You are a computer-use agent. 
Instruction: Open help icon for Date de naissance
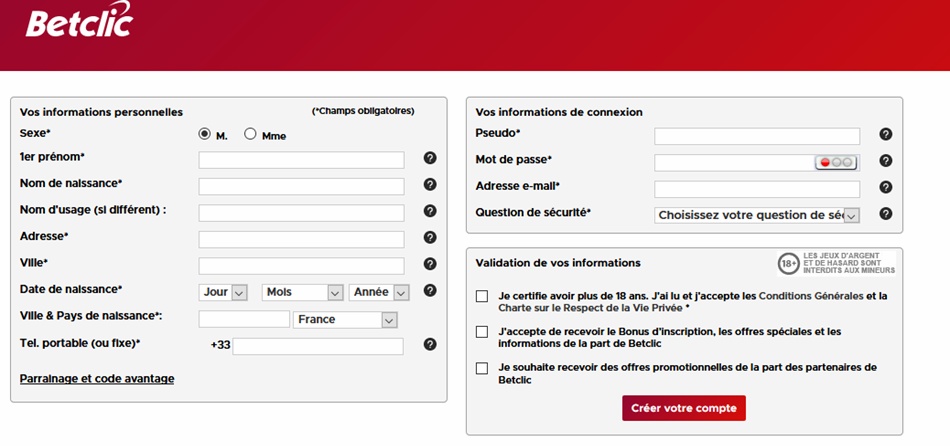click(x=430, y=290)
